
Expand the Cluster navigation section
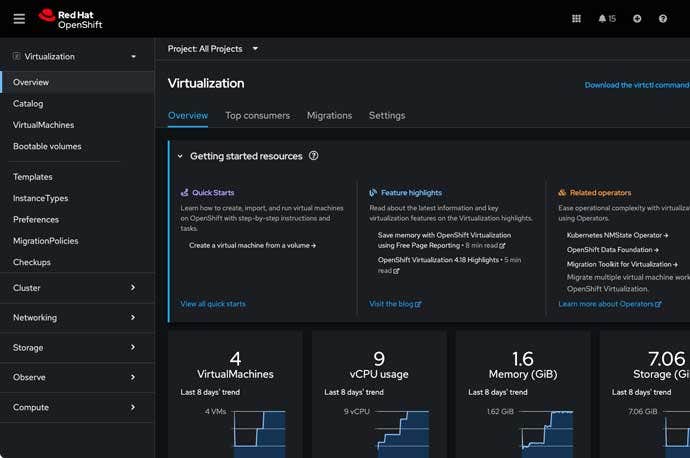point(77,288)
